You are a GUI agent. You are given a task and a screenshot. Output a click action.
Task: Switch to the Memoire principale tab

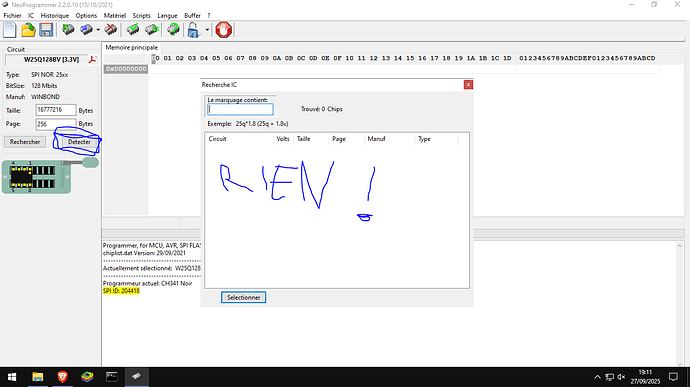pos(132,48)
